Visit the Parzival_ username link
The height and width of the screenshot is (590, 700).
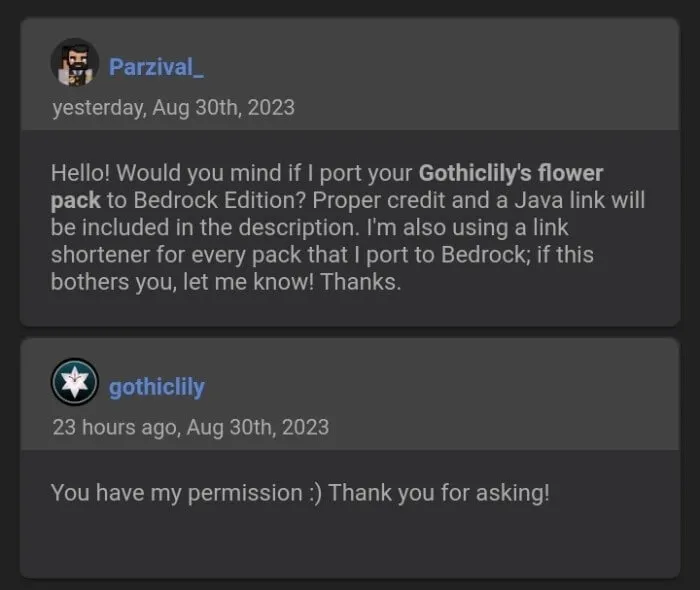point(156,67)
